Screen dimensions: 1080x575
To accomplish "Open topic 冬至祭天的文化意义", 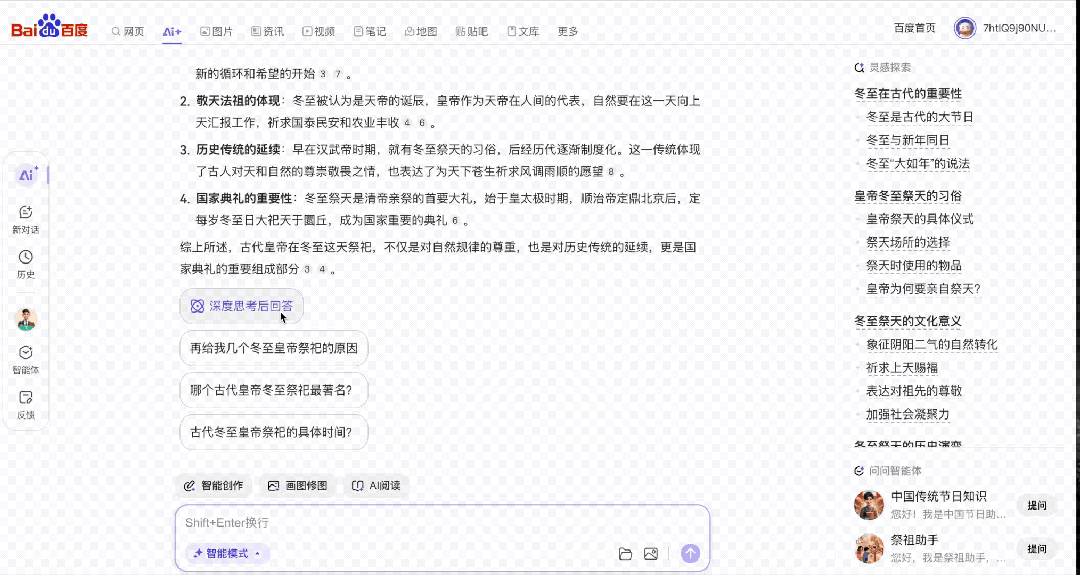I will (908, 321).
